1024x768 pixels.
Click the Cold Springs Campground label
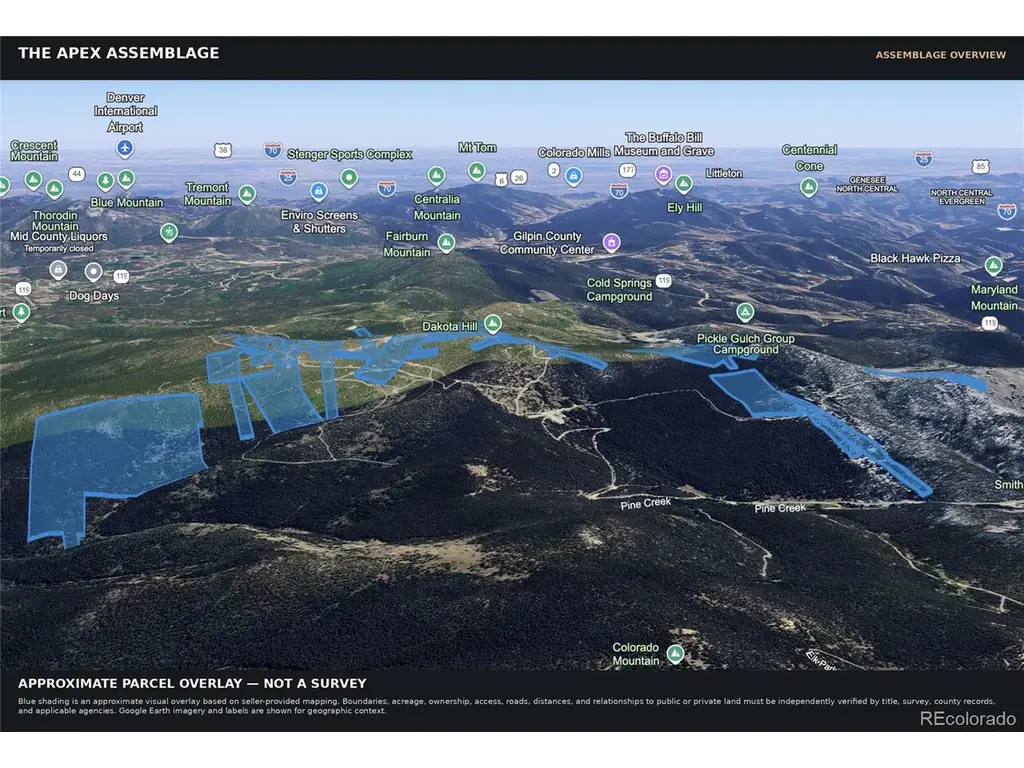coord(619,289)
